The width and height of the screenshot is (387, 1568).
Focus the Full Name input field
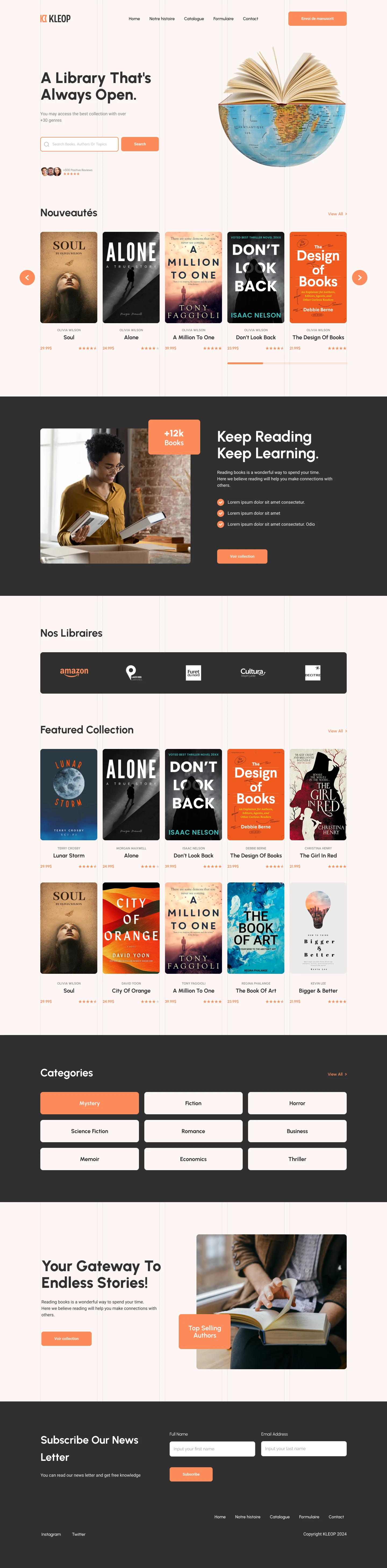point(212,1449)
